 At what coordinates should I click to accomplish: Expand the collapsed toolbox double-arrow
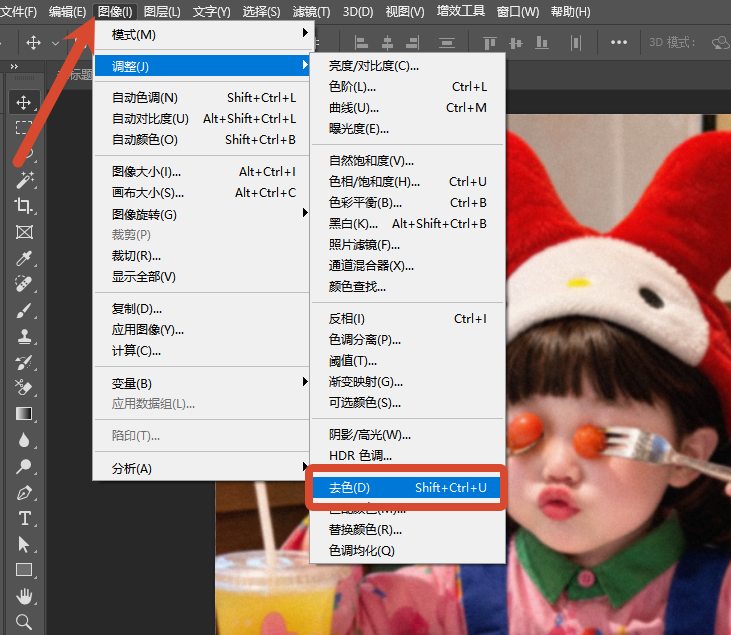14,67
